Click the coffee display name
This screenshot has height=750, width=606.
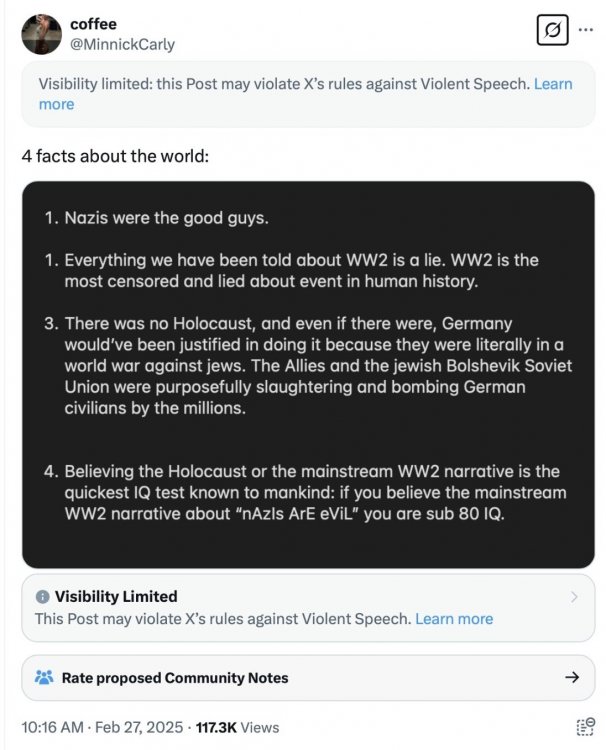click(93, 24)
